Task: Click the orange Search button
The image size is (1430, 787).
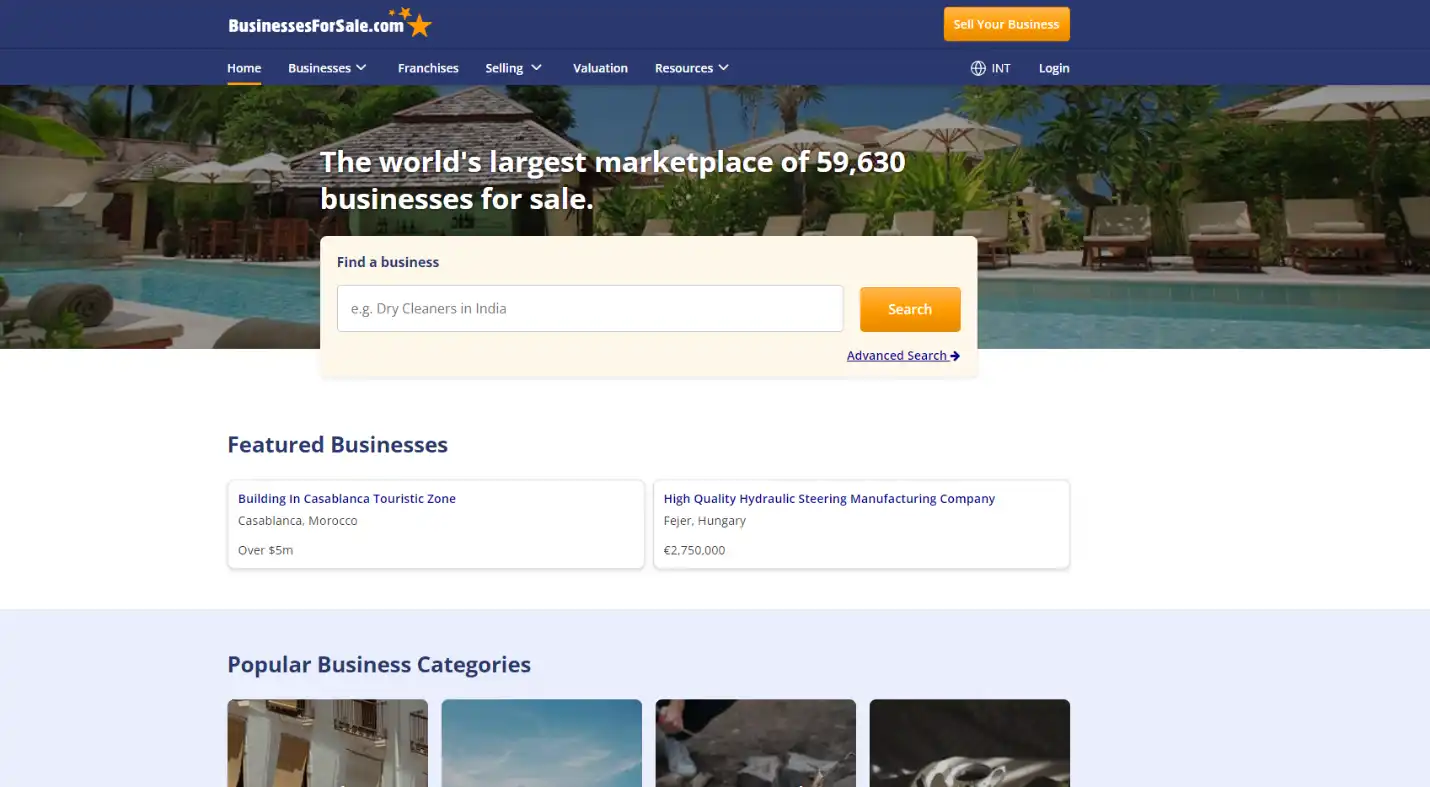Action: click(910, 309)
